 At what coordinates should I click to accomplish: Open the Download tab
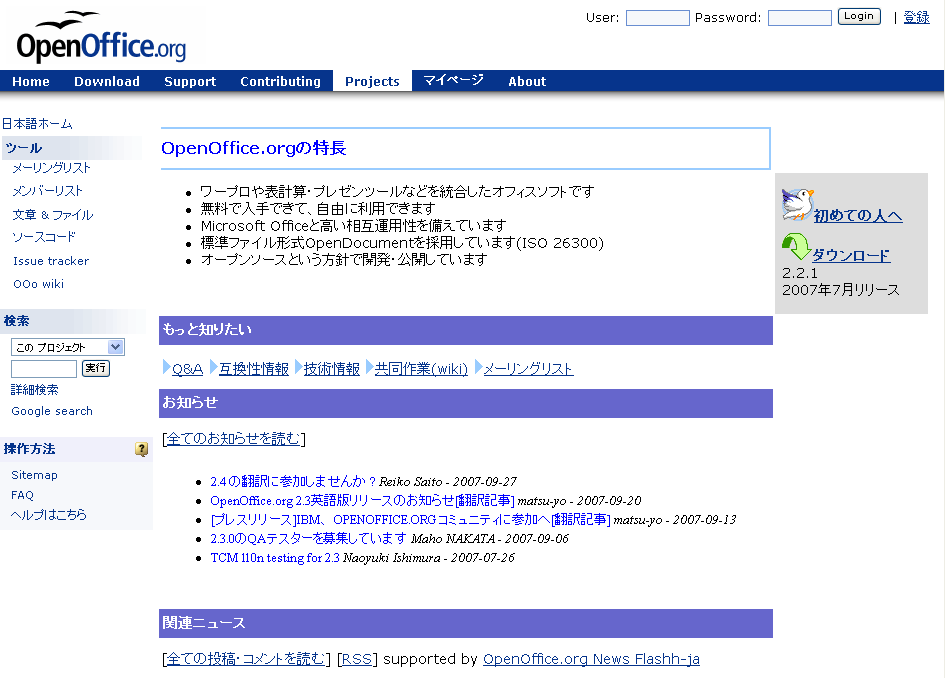point(107,81)
